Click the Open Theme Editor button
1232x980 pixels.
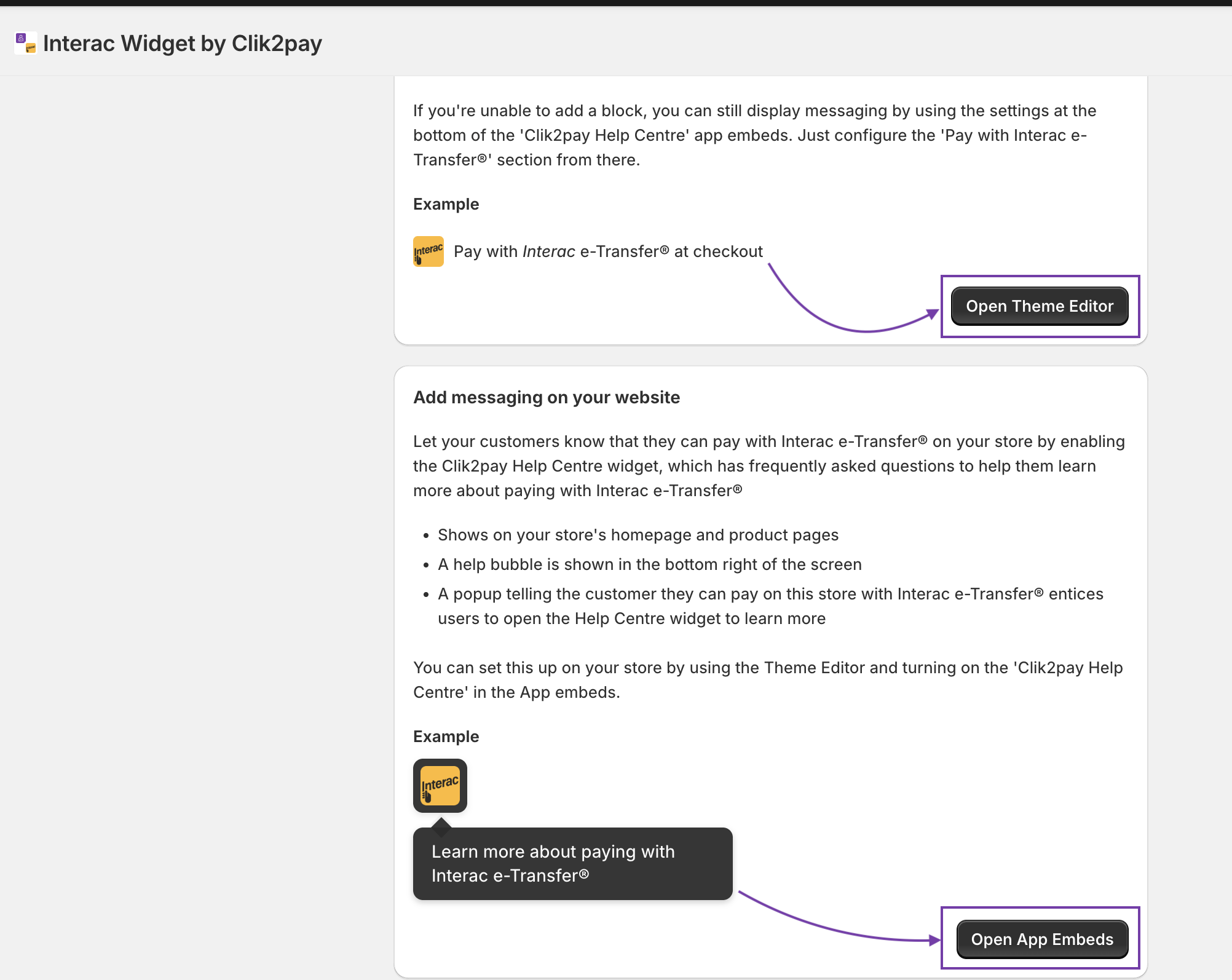[1040, 306]
